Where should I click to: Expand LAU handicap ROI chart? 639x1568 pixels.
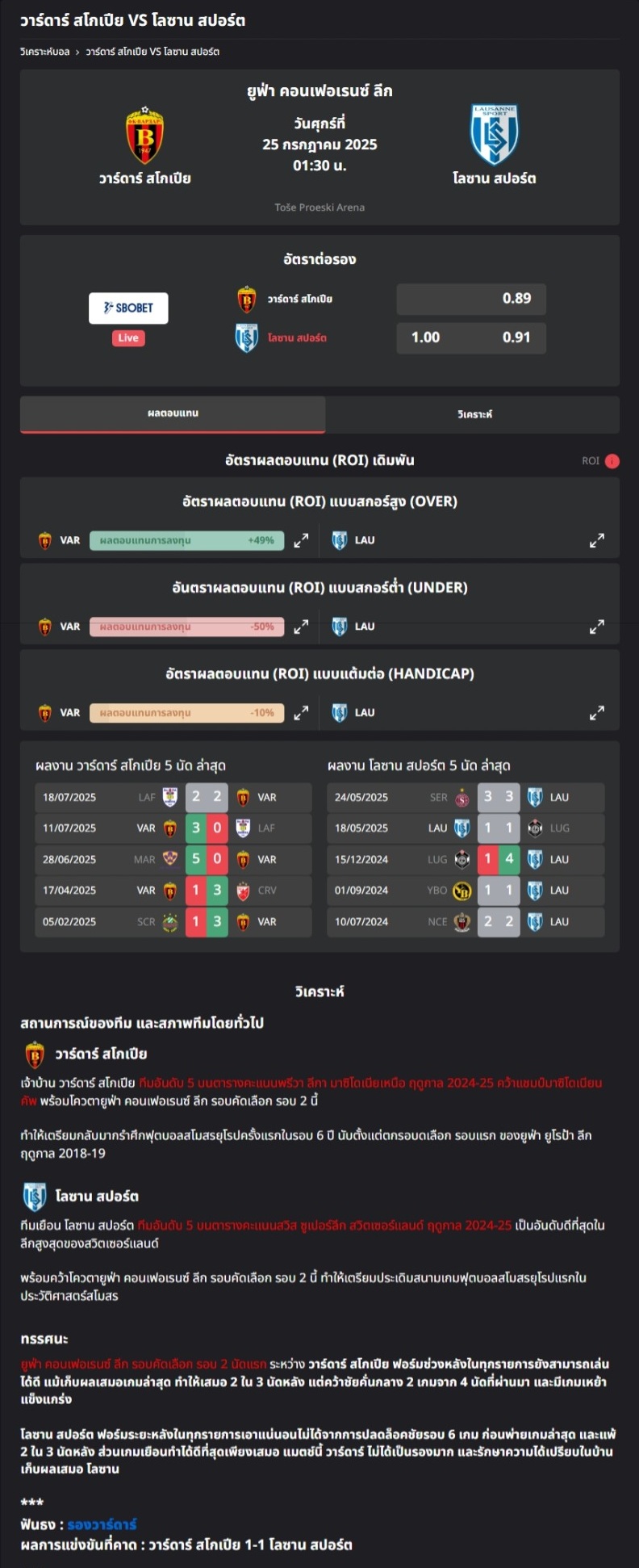[x=597, y=713]
